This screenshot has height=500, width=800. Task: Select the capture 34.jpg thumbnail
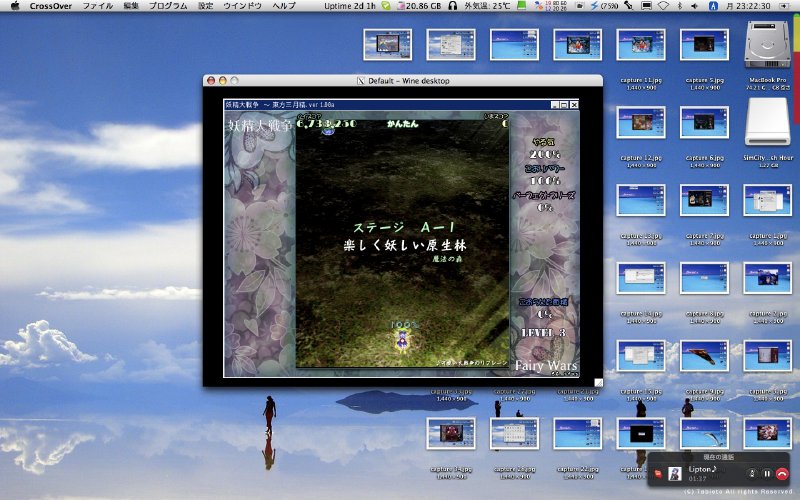(451, 434)
